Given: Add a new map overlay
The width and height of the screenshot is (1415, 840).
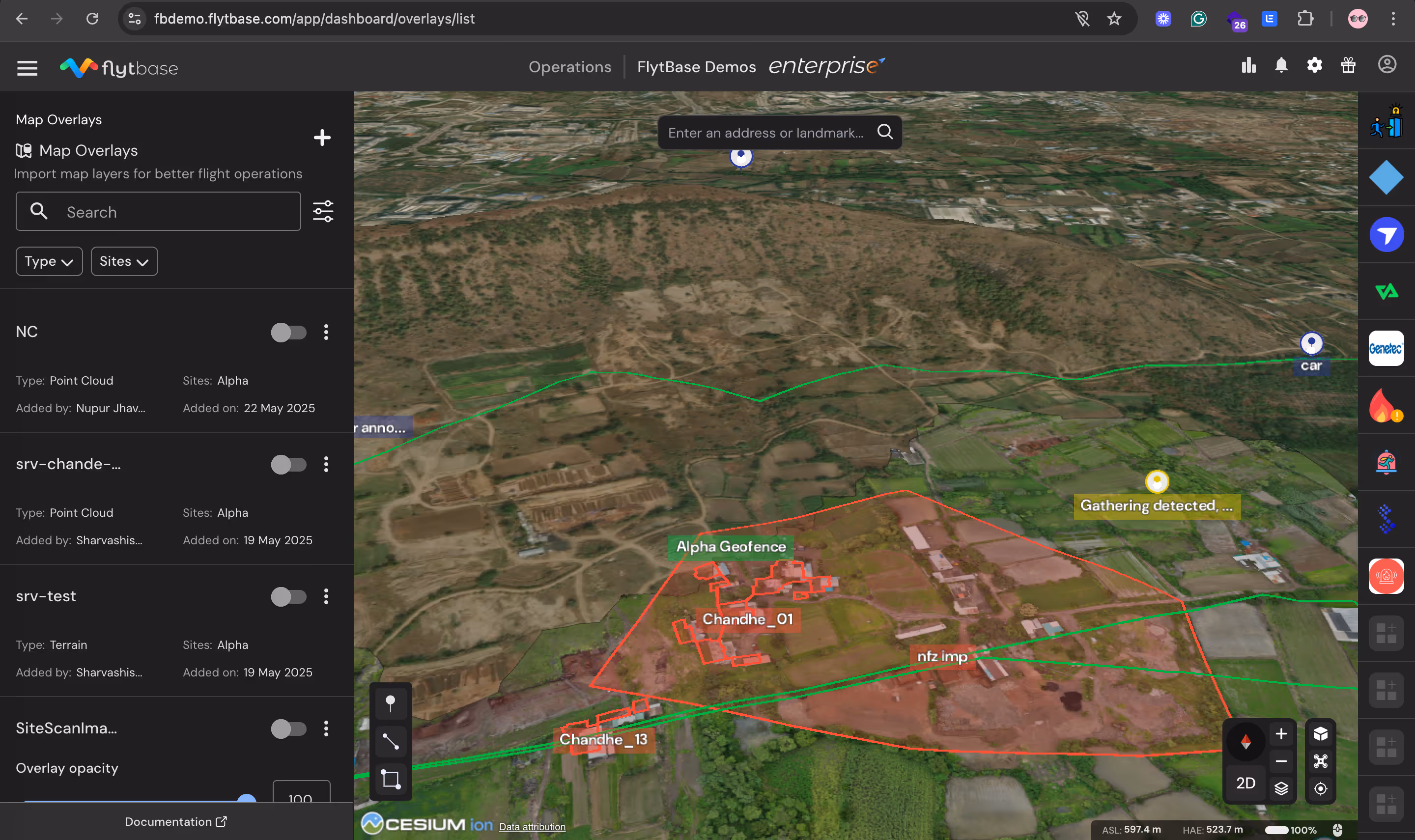Looking at the screenshot, I should (x=322, y=138).
